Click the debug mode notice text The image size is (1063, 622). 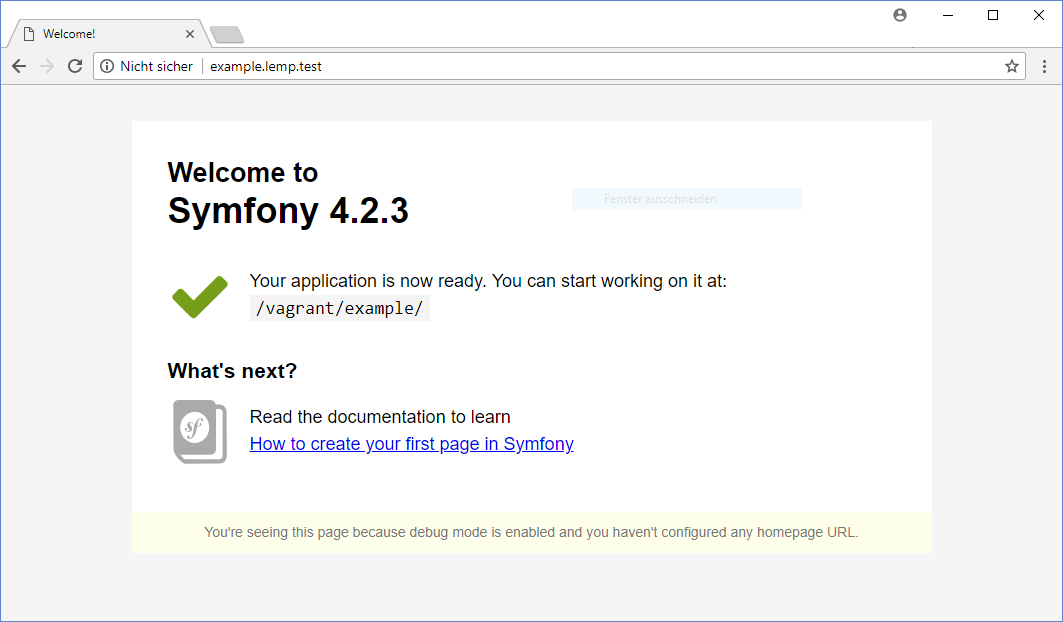[x=532, y=532]
